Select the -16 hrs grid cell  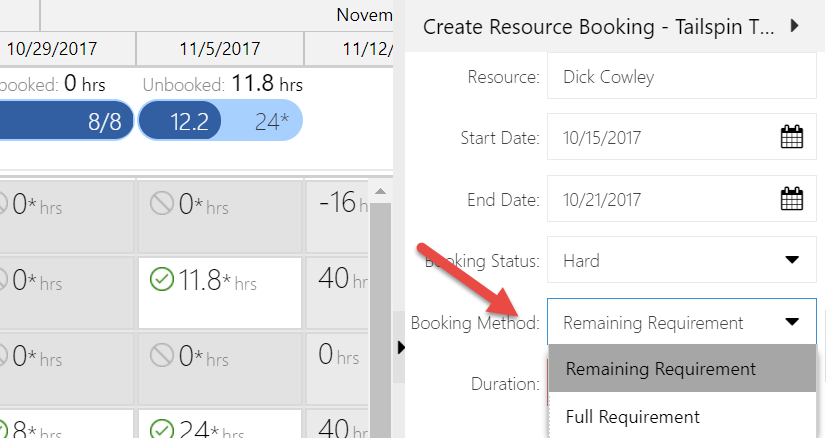[x=338, y=205]
